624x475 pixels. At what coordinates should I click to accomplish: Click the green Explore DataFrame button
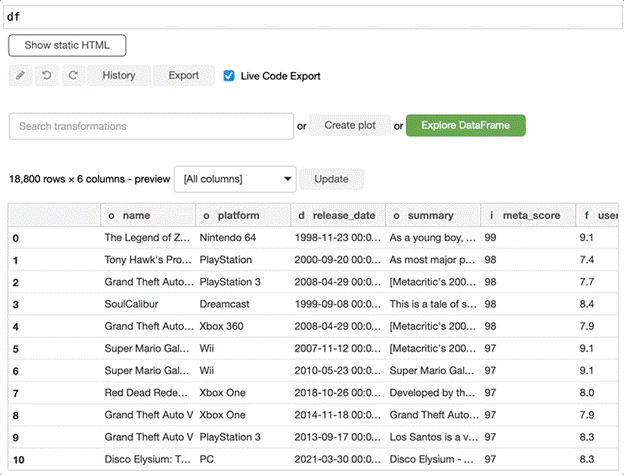(x=465, y=125)
